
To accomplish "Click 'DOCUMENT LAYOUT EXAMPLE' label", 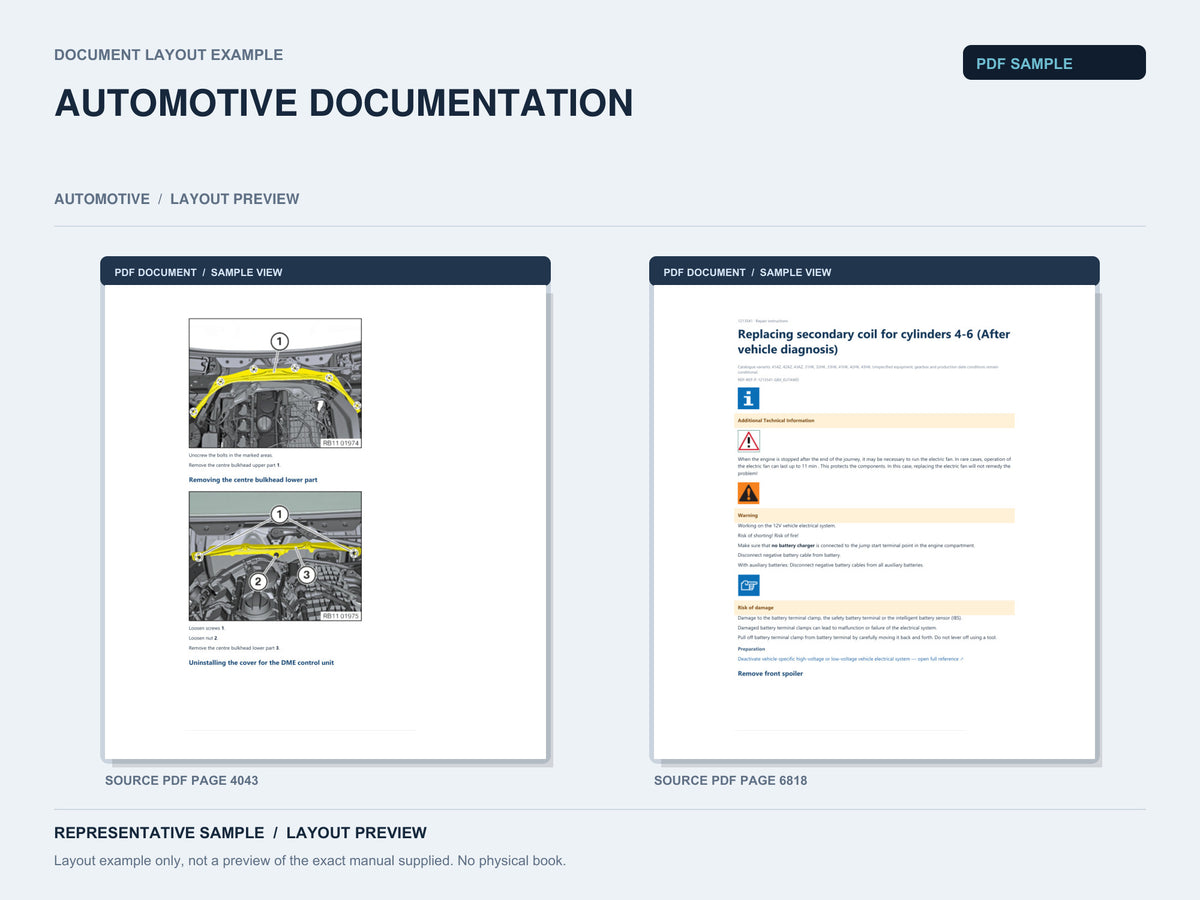I will 169,55.
